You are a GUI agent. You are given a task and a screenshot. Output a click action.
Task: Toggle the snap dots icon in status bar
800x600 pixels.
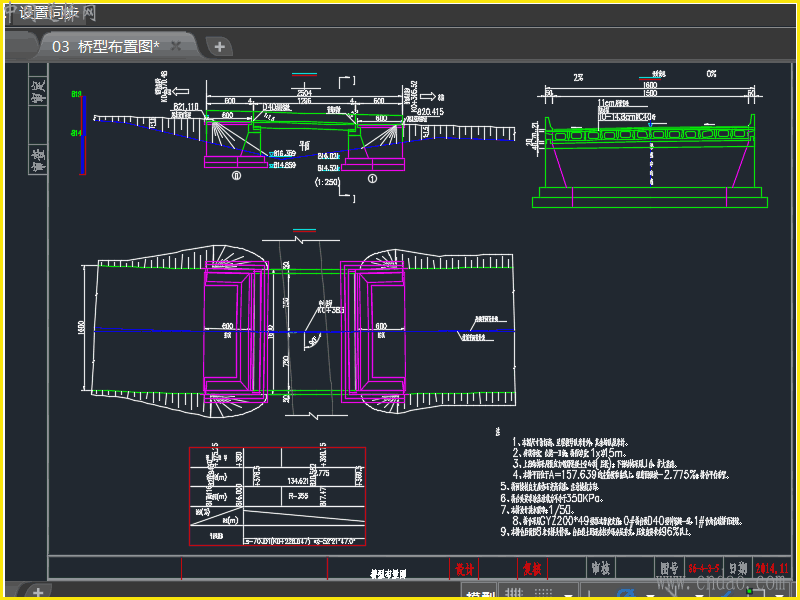pyautogui.click(x=543, y=593)
